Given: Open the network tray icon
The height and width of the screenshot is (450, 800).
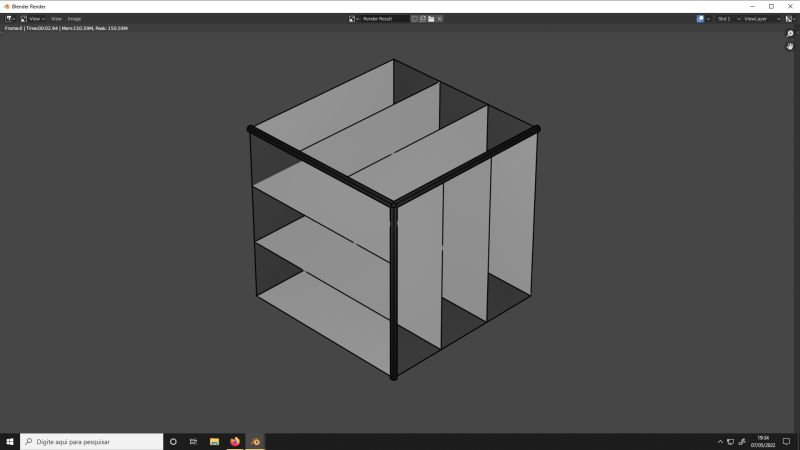Looking at the screenshot, I should point(731,442).
